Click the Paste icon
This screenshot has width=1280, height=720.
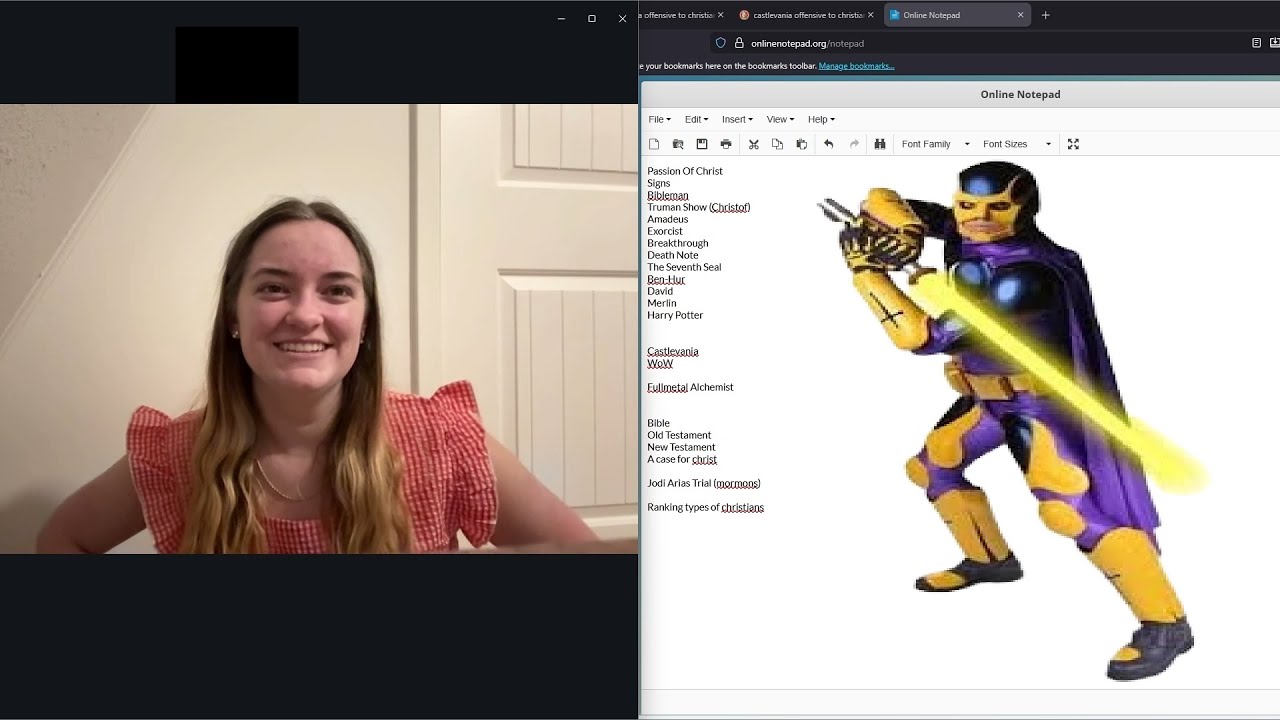click(801, 144)
